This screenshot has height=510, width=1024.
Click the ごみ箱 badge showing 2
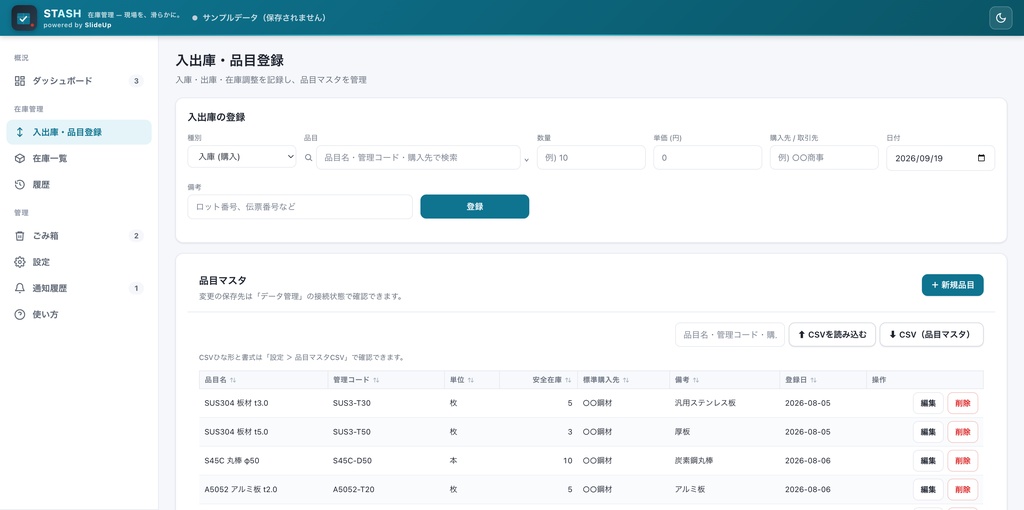[x=136, y=236]
